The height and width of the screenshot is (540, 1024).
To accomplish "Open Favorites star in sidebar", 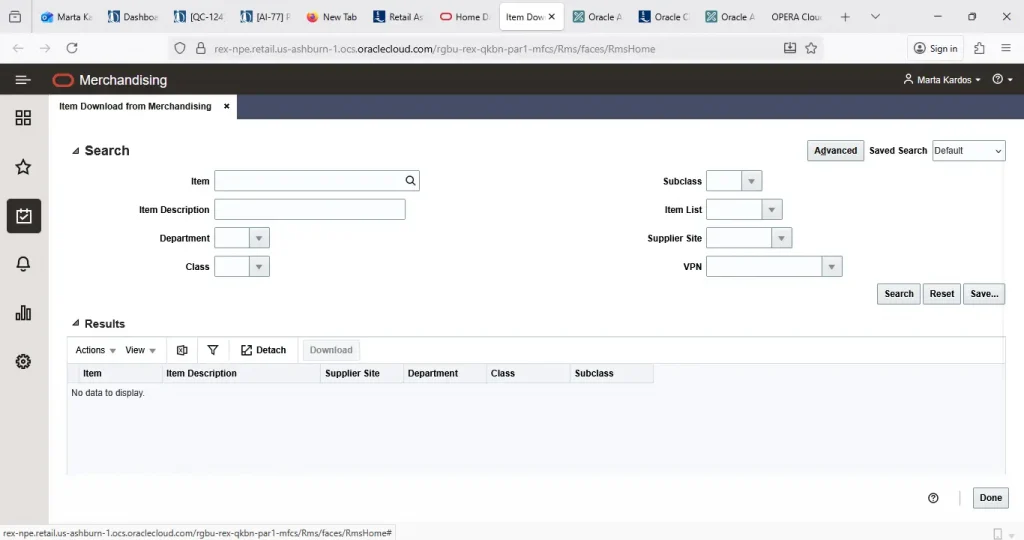I will coord(23,167).
